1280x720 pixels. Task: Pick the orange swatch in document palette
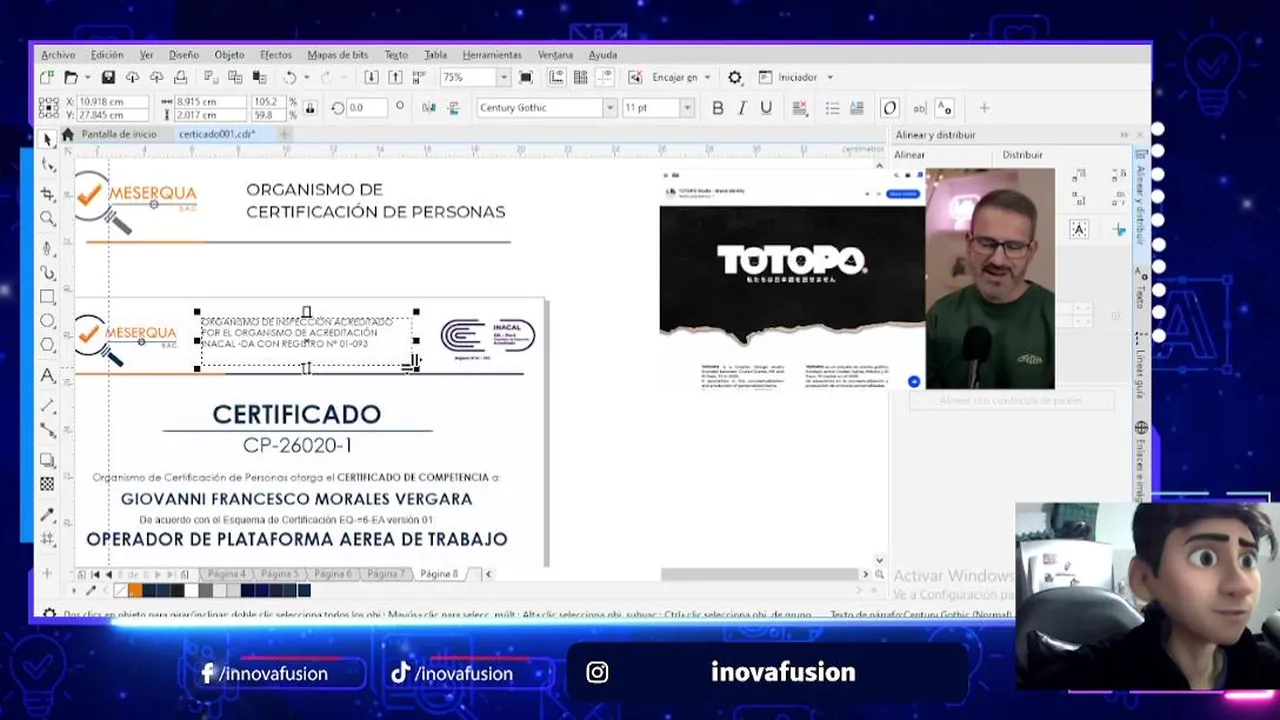tap(135, 590)
